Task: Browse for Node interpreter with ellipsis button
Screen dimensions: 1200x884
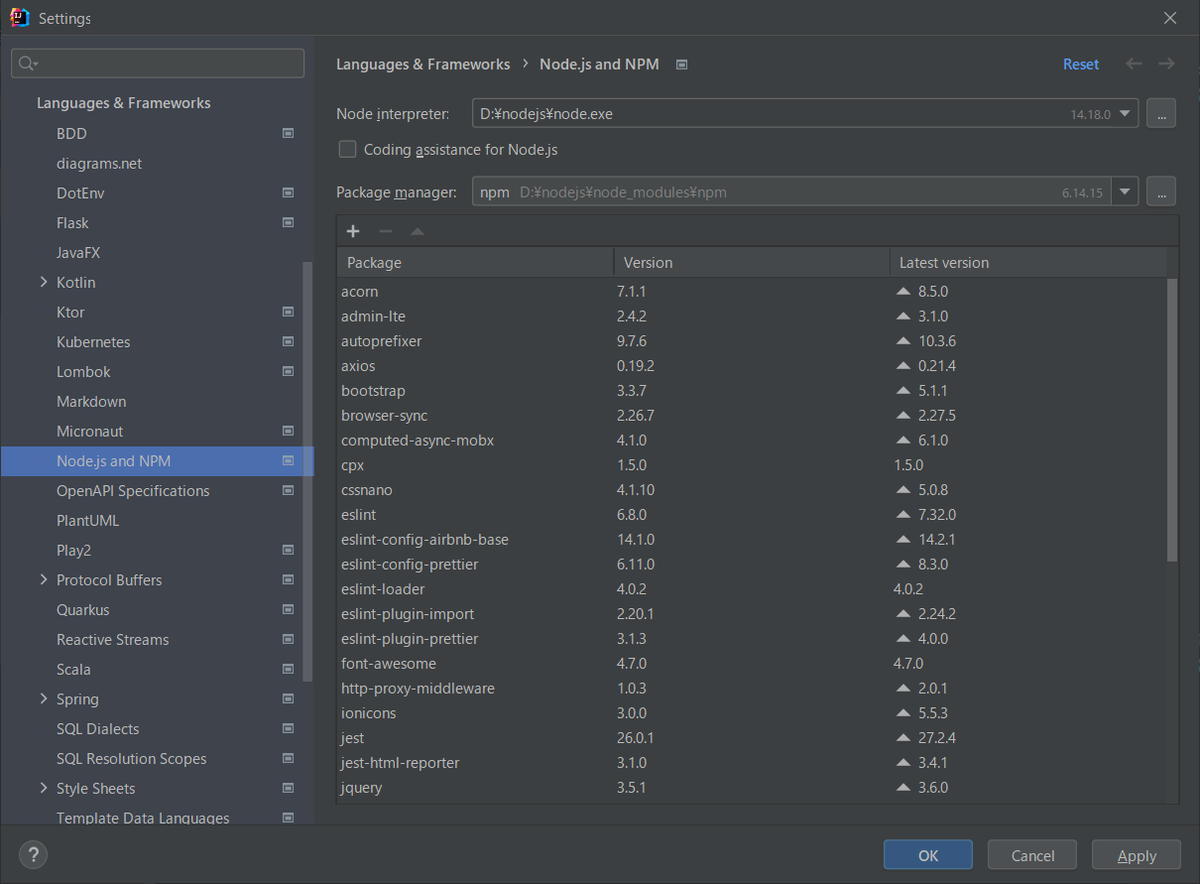Action: tap(1161, 114)
